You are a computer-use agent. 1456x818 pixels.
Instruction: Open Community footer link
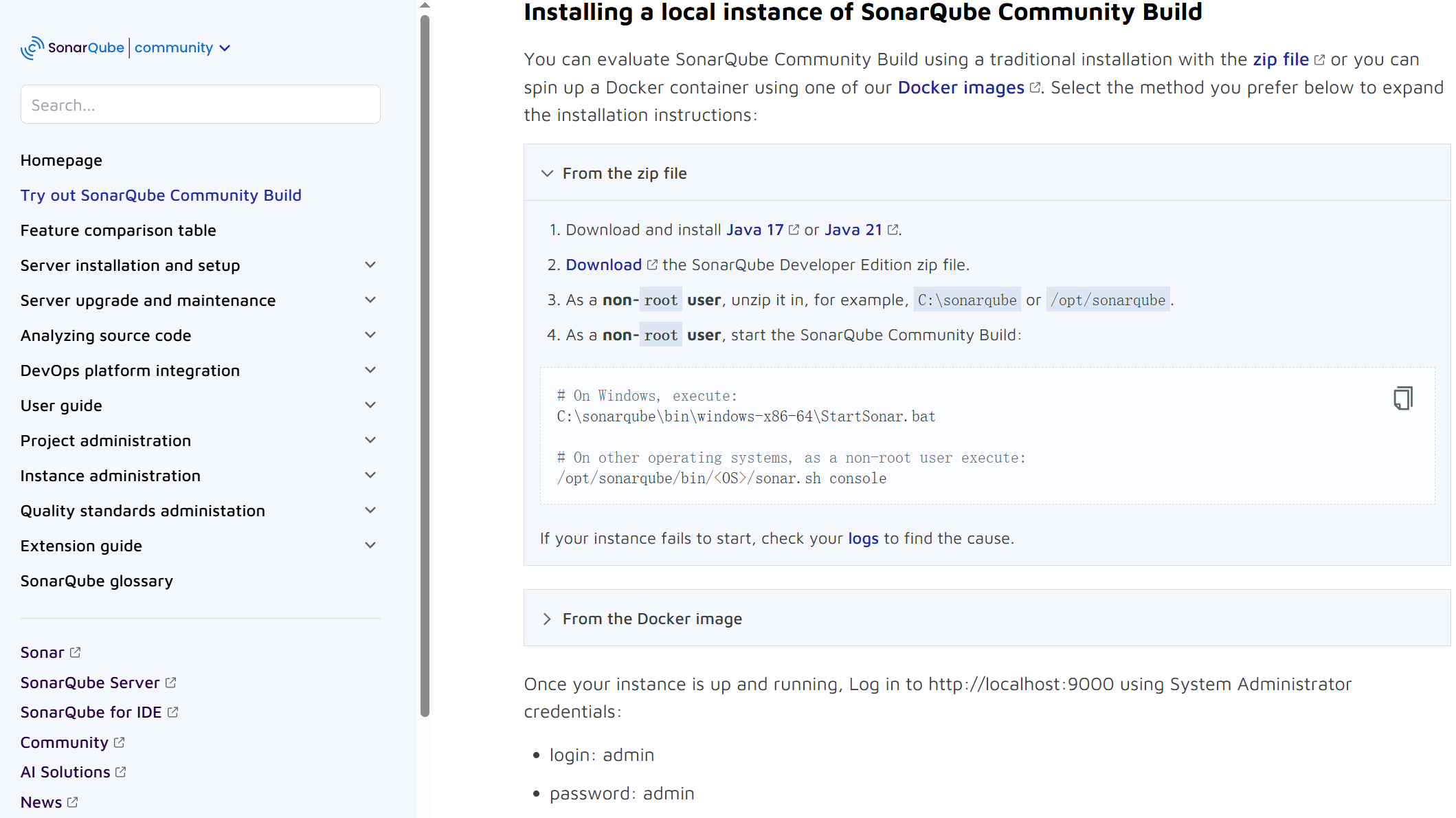pos(64,742)
